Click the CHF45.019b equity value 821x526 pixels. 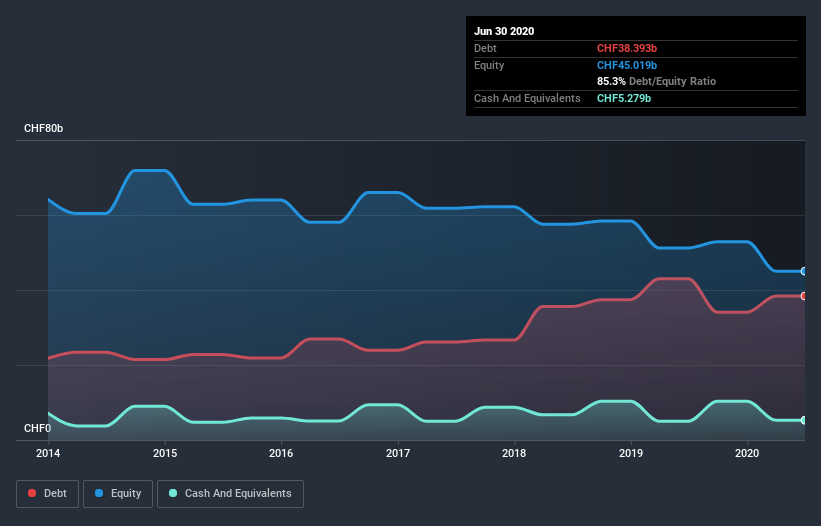tap(627, 65)
